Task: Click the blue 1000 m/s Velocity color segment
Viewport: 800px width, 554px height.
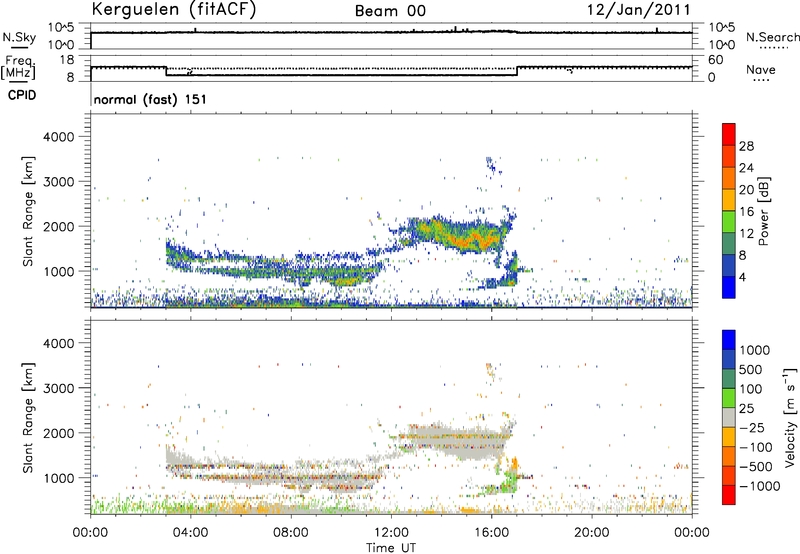Action: (x=729, y=340)
